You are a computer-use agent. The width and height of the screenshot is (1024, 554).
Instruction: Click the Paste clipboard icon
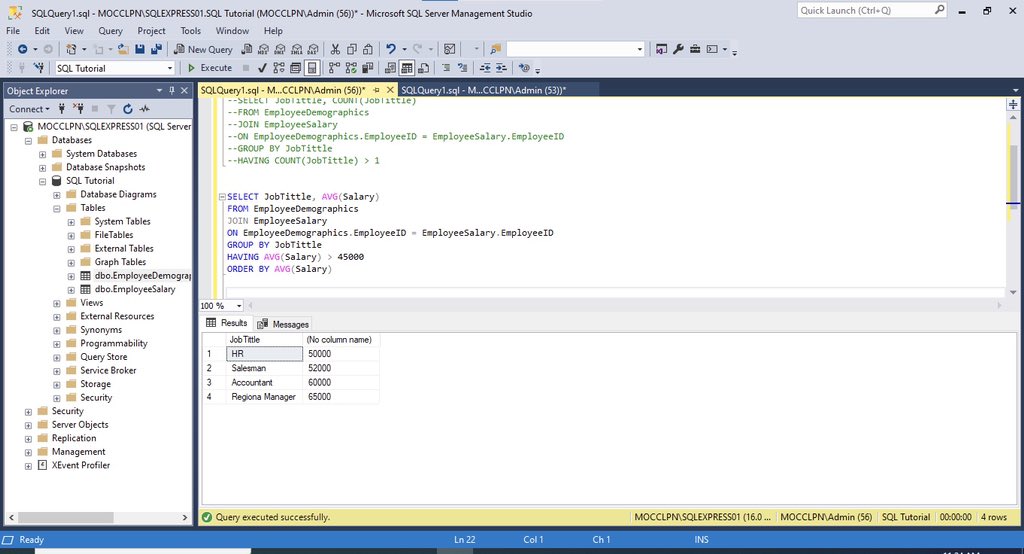coord(368,49)
